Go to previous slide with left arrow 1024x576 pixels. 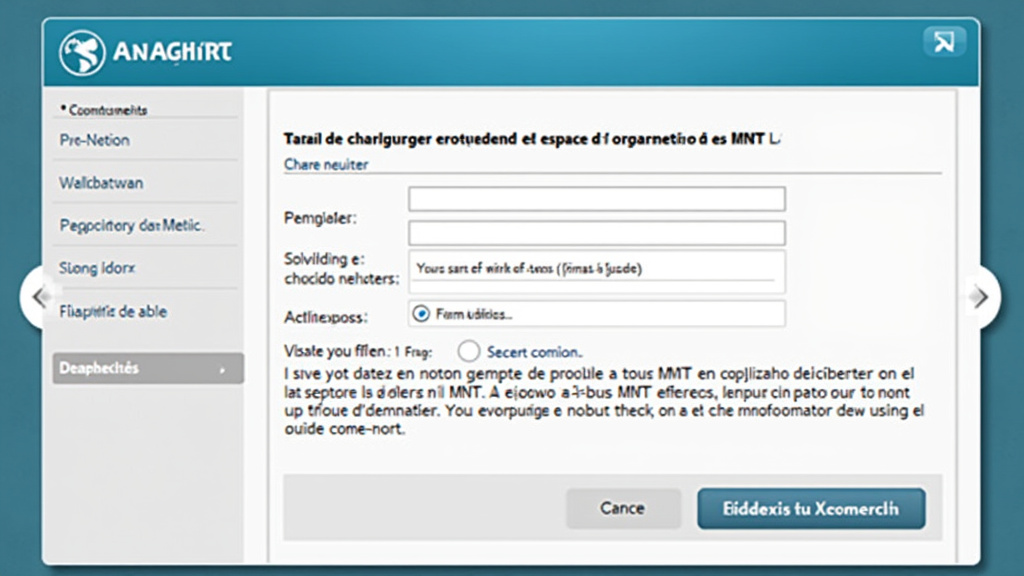click(39, 297)
